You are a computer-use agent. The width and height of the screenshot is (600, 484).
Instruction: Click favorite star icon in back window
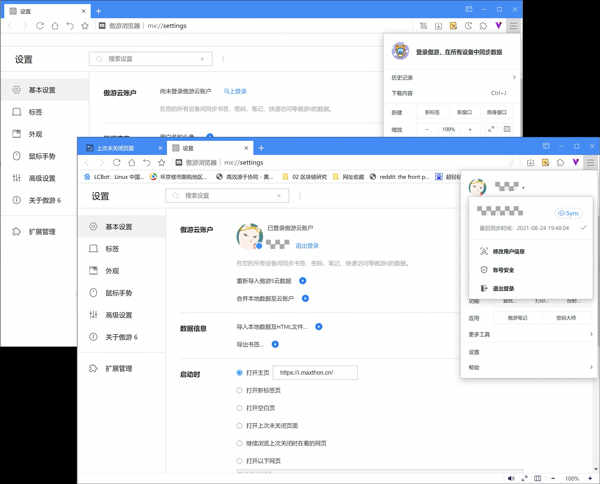click(85, 26)
